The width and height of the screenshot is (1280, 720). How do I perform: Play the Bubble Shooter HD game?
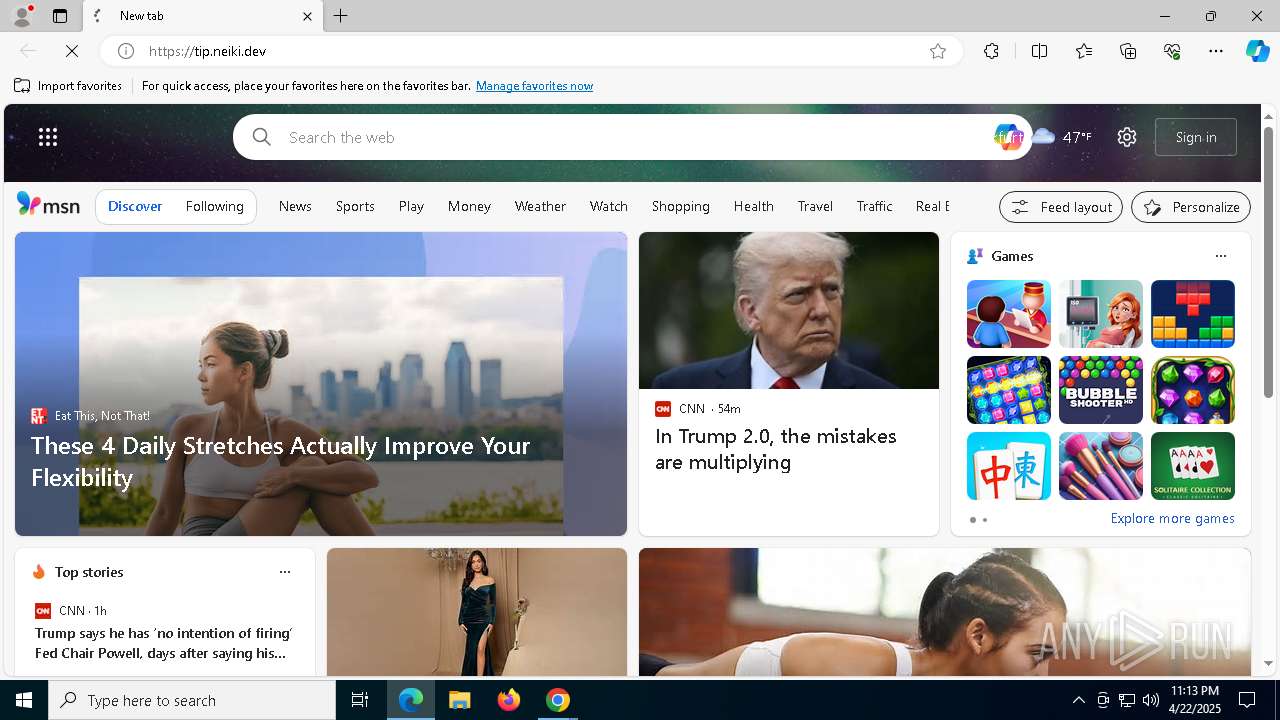(1101, 390)
